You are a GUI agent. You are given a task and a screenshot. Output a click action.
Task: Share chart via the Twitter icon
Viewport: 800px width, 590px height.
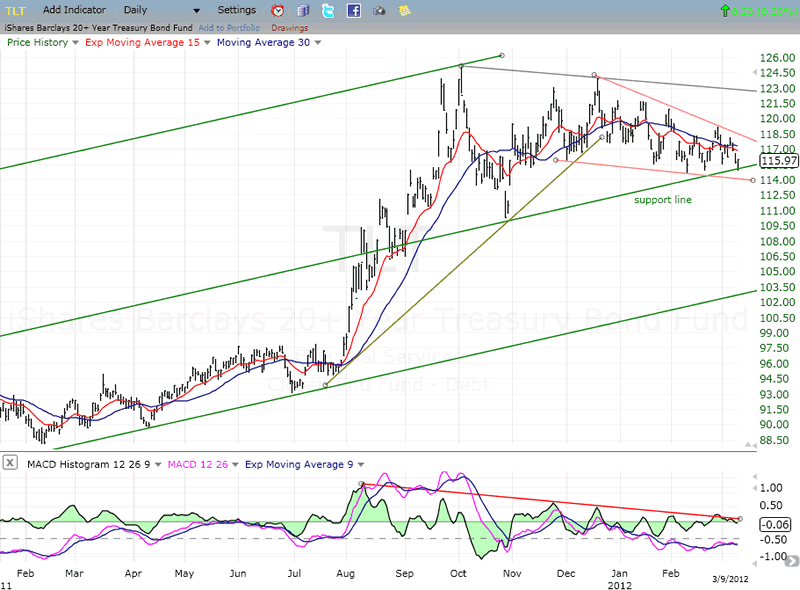329,10
